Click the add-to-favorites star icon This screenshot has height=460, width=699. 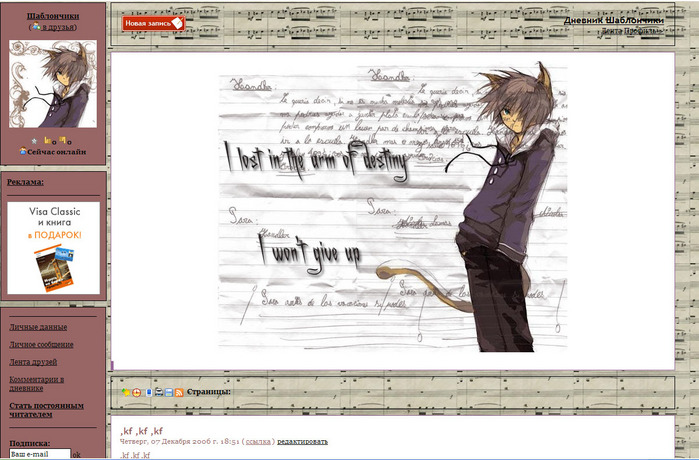pos(126,392)
